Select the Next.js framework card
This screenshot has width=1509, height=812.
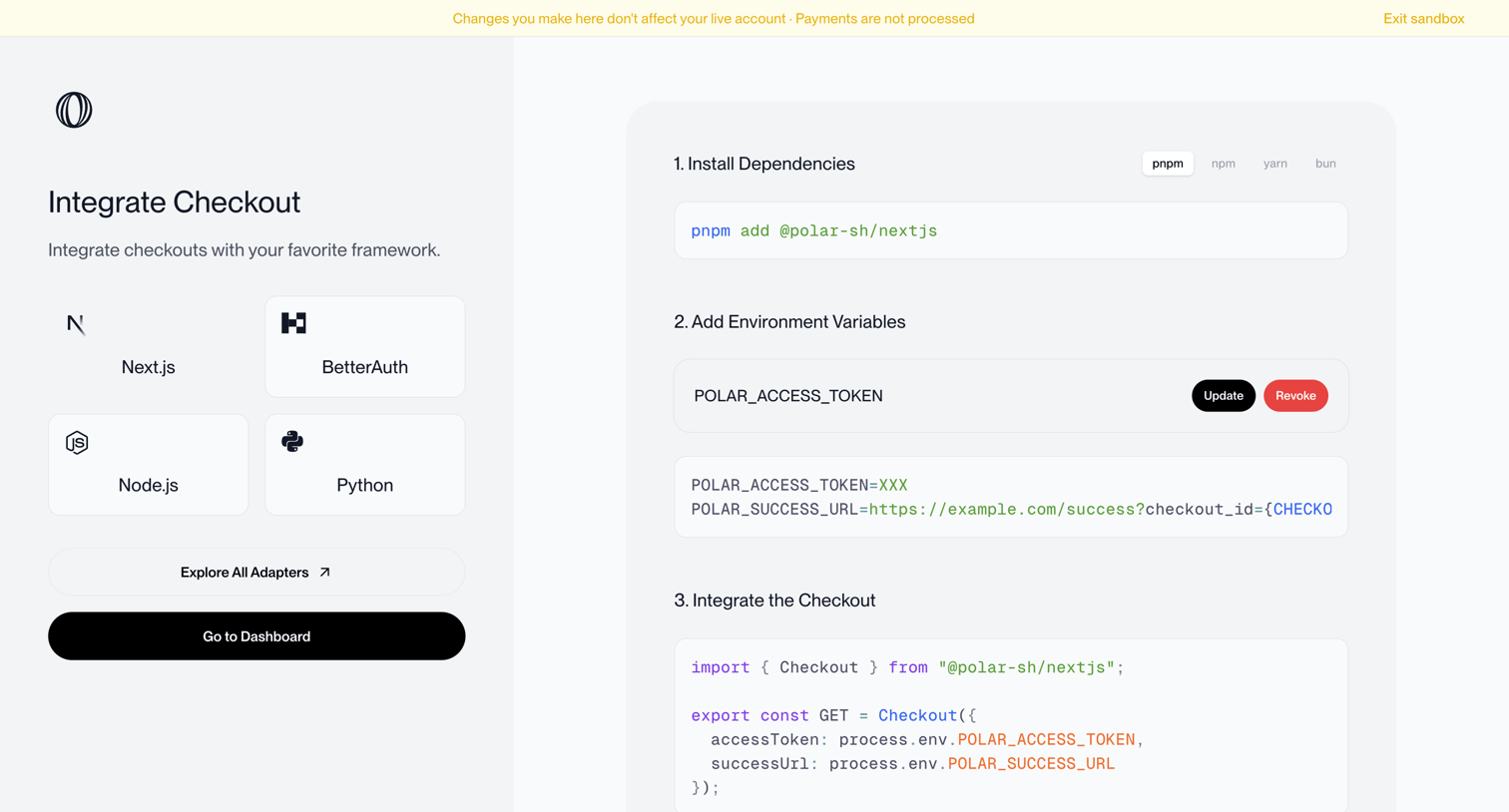(148, 346)
